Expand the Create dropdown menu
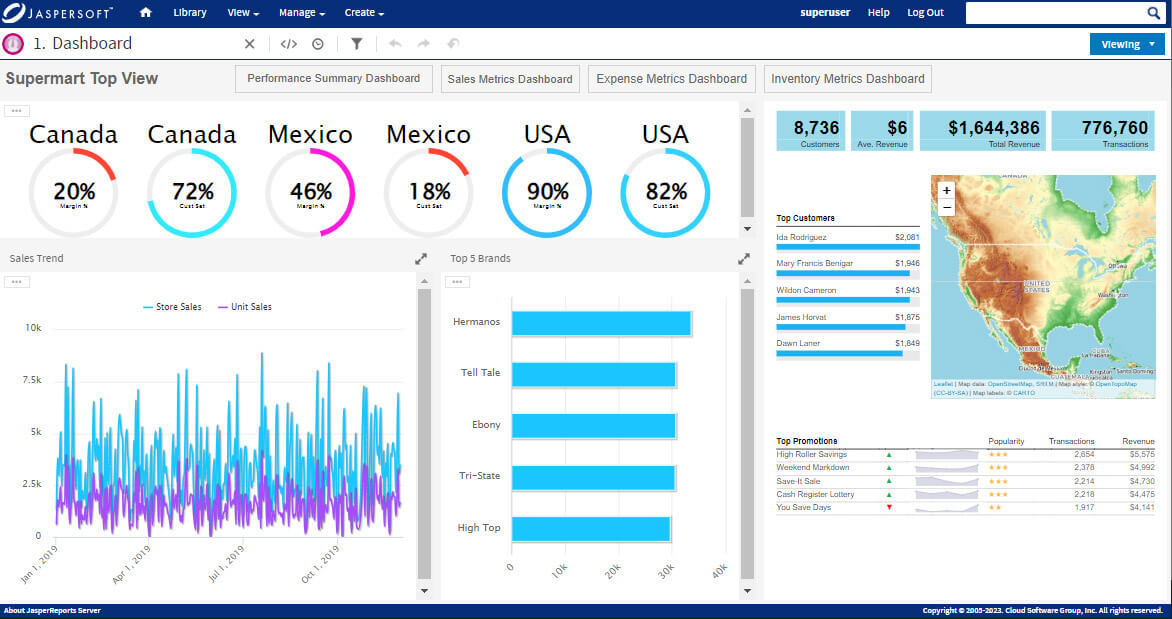The height and width of the screenshot is (619, 1172). [362, 13]
